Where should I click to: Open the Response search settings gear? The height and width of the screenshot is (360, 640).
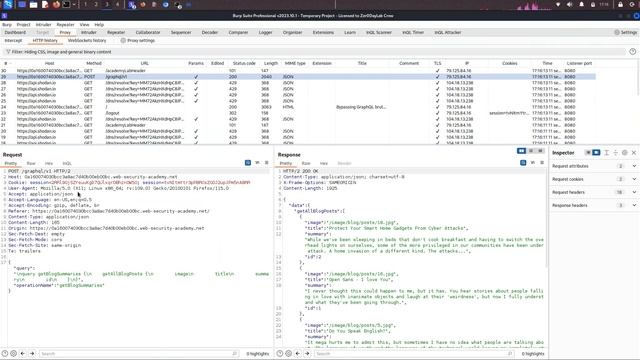[289, 353]
